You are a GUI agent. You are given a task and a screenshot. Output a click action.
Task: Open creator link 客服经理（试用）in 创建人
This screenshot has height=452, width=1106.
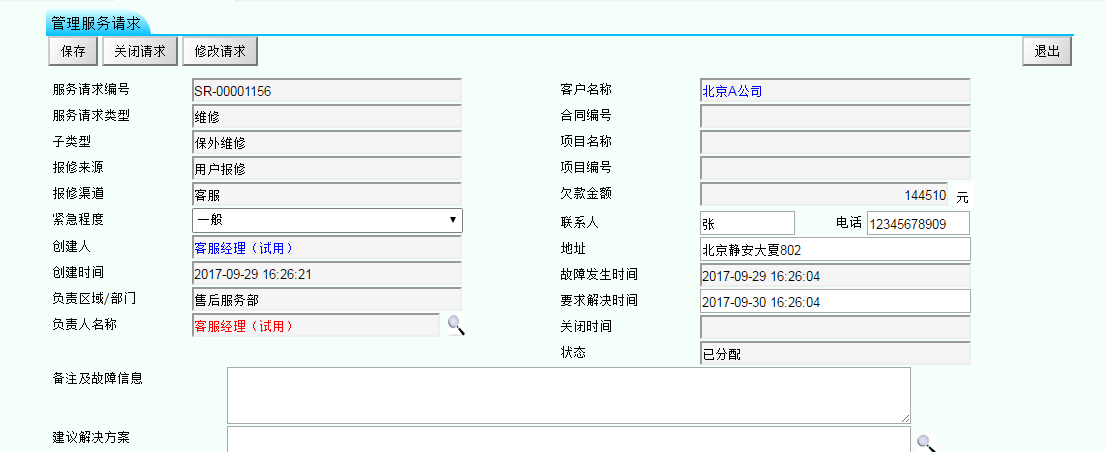click(243, 248)
